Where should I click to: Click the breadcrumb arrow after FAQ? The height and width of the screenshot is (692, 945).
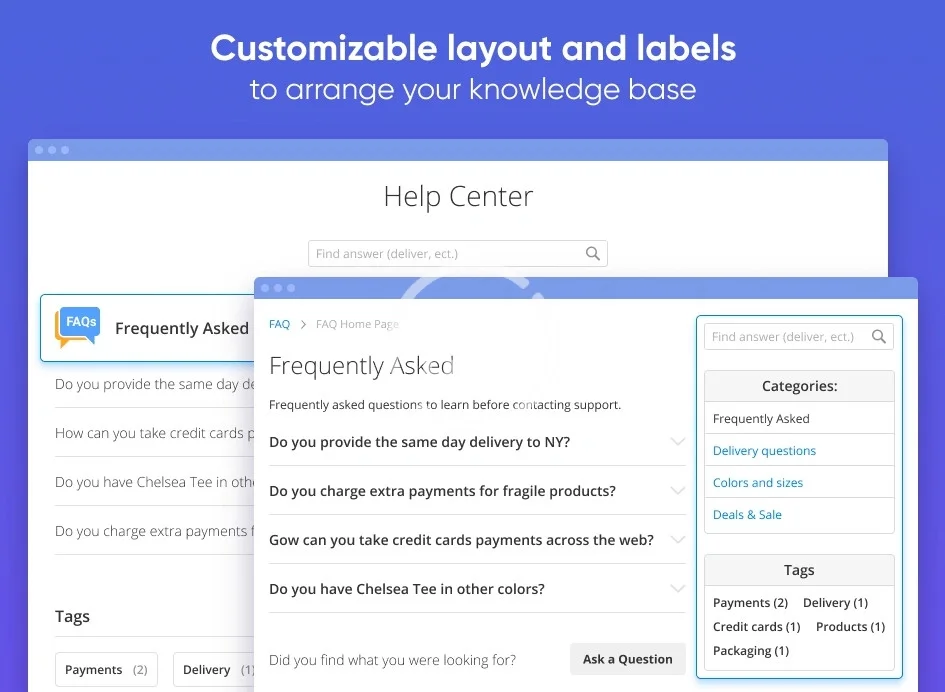303,325
